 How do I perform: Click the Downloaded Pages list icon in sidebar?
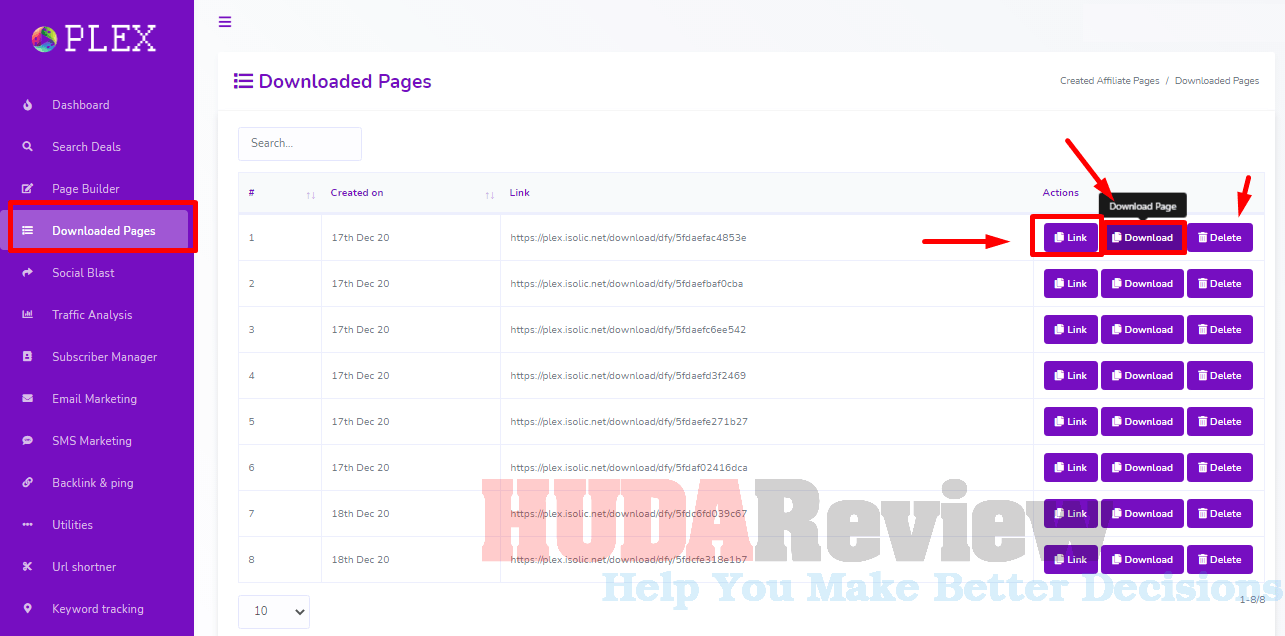28,231
